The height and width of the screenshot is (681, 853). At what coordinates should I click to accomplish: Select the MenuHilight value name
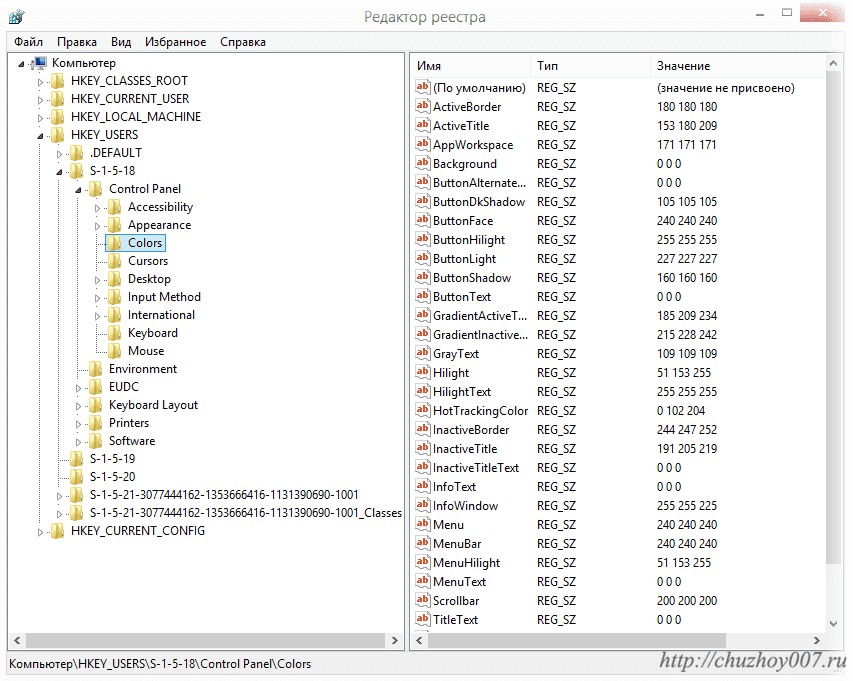coord(466,563)
